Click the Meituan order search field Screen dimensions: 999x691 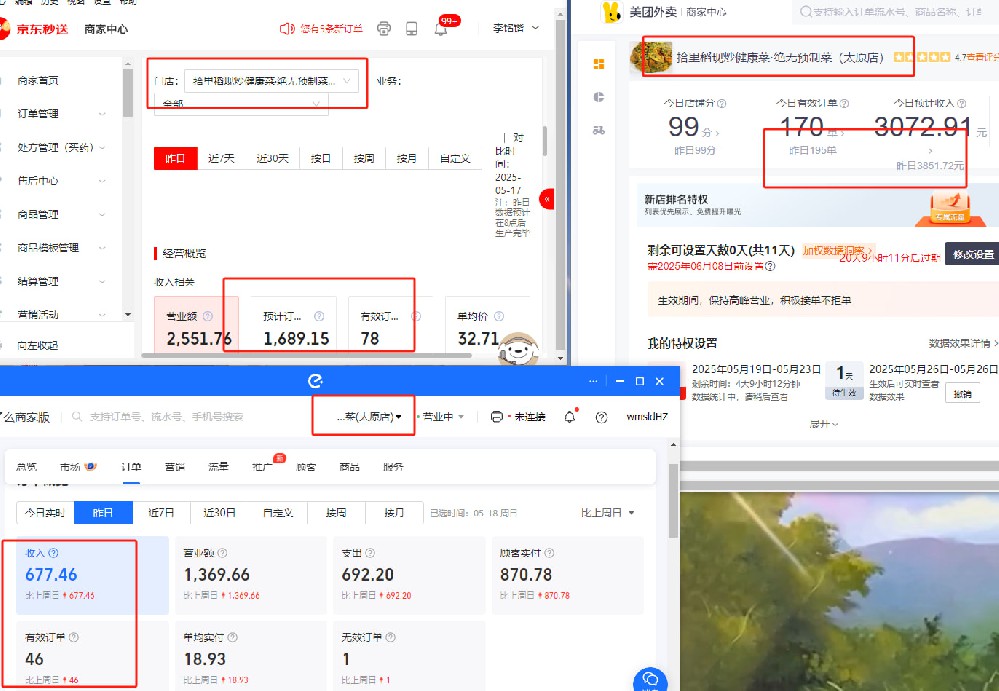click(895, 11)
